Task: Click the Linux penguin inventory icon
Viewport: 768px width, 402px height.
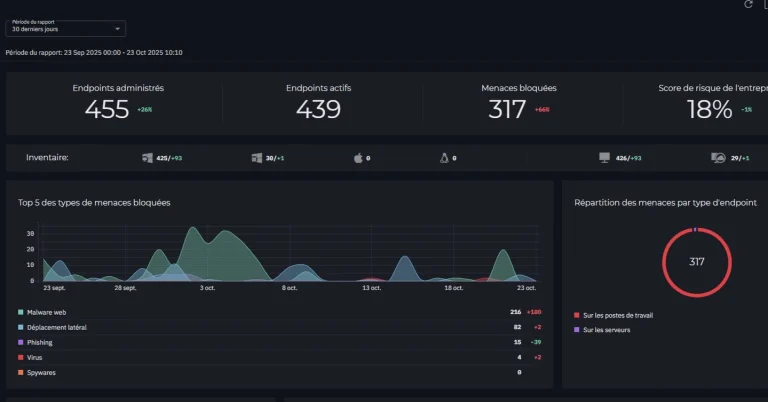Action: [x=443, y=158]
